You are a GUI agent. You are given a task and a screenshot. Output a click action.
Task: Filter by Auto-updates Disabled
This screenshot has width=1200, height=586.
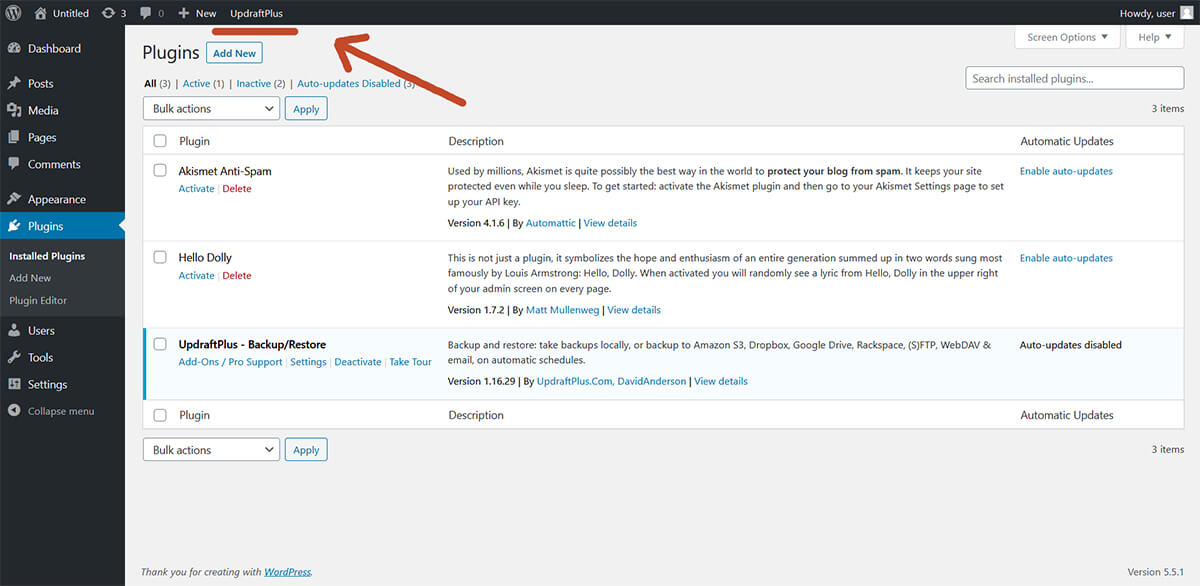pyautogui.click(x=356, y=84)
